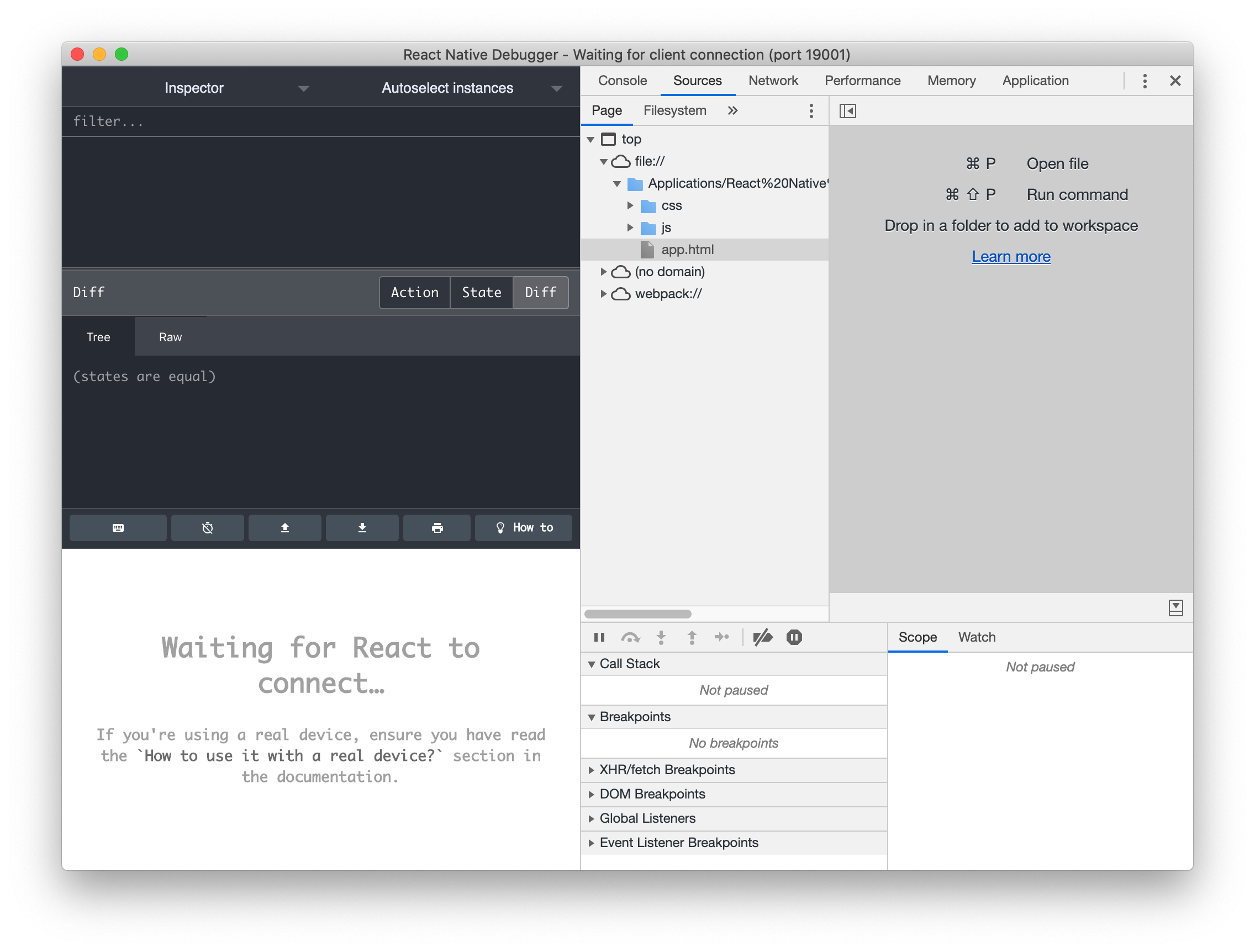This screenshot has height=952, width=1255.
Task: Switch to the Network tab
Action: pos(773,81)
